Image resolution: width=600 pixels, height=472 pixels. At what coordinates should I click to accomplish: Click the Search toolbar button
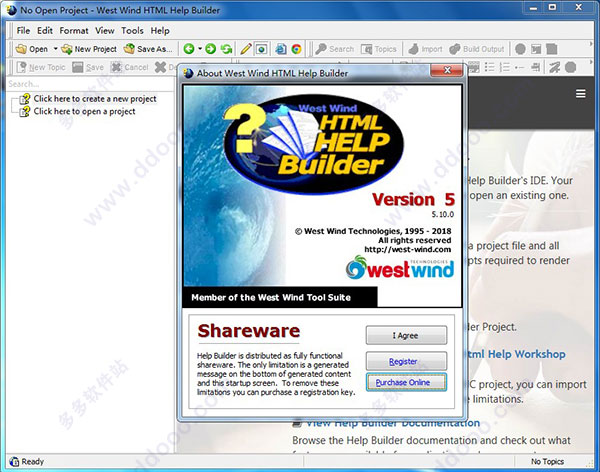pos(335,49)
